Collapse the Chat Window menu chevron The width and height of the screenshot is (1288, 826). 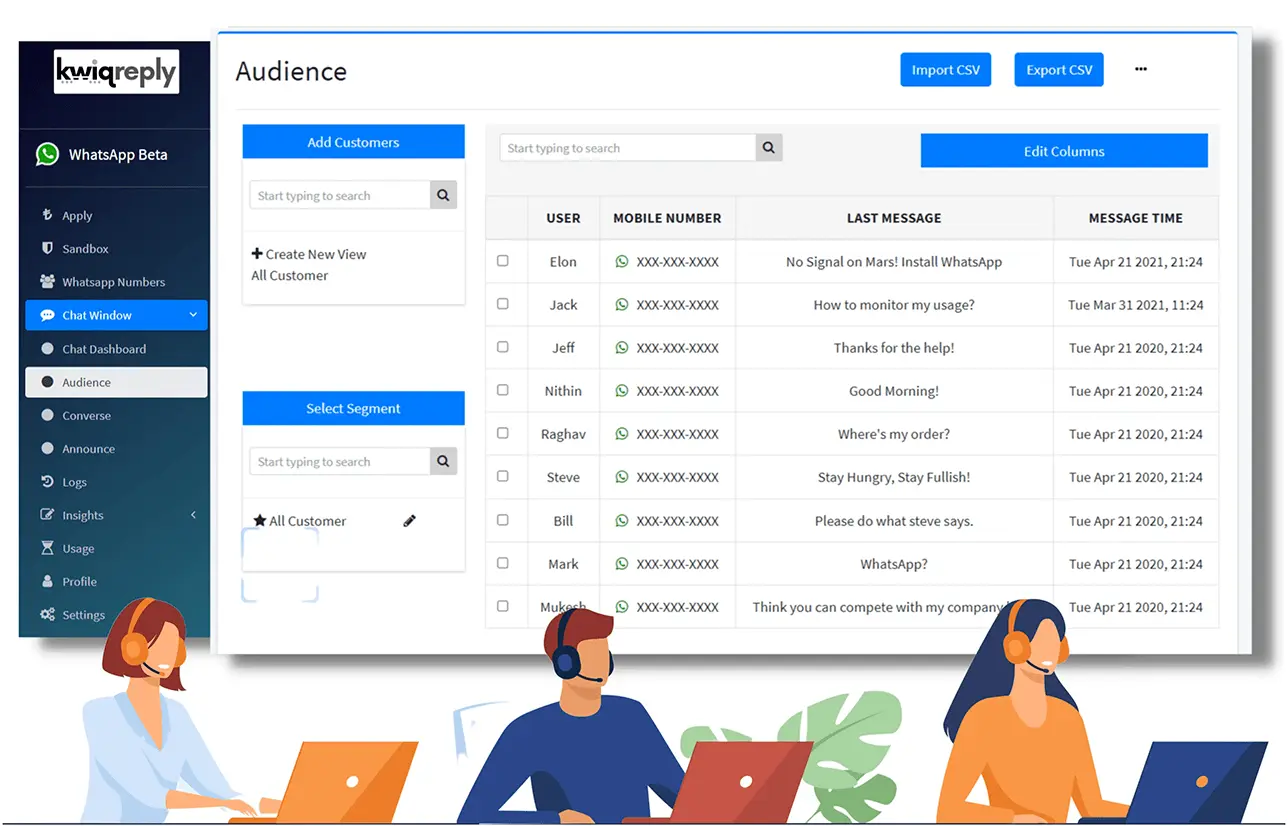195,315
